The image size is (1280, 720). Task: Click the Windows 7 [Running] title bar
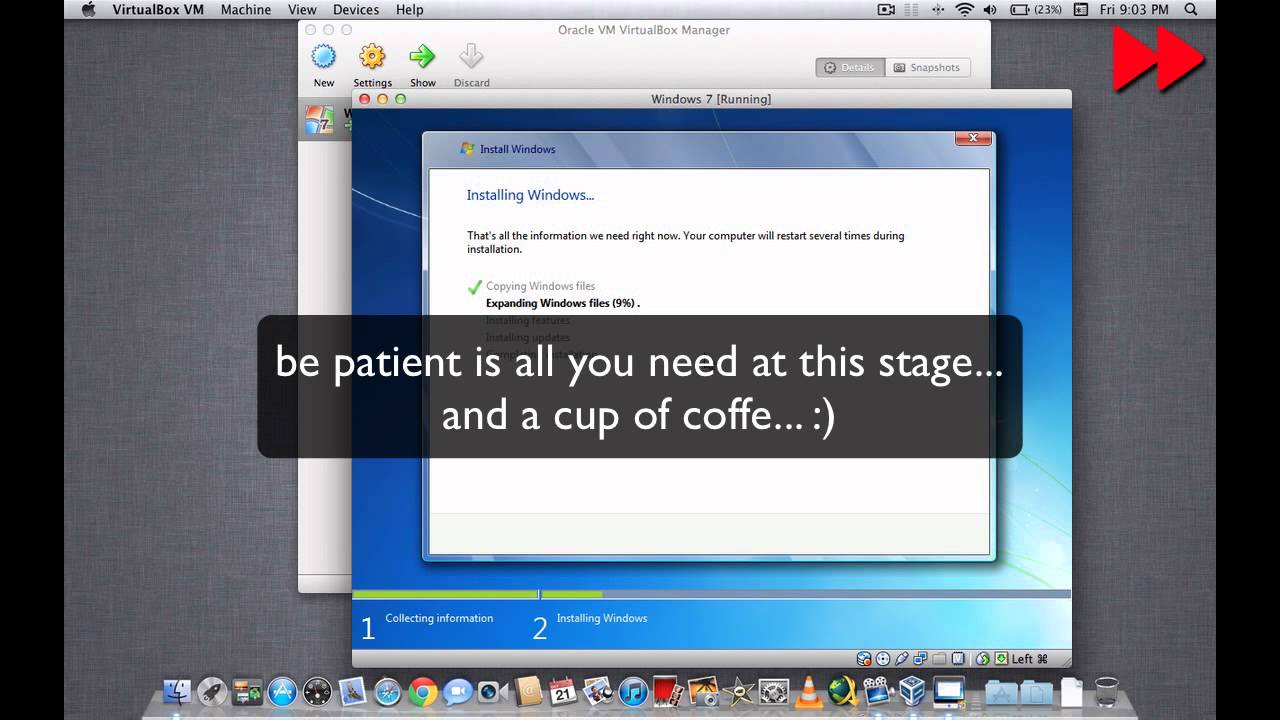pyautogui.click(x=711, y=99)
